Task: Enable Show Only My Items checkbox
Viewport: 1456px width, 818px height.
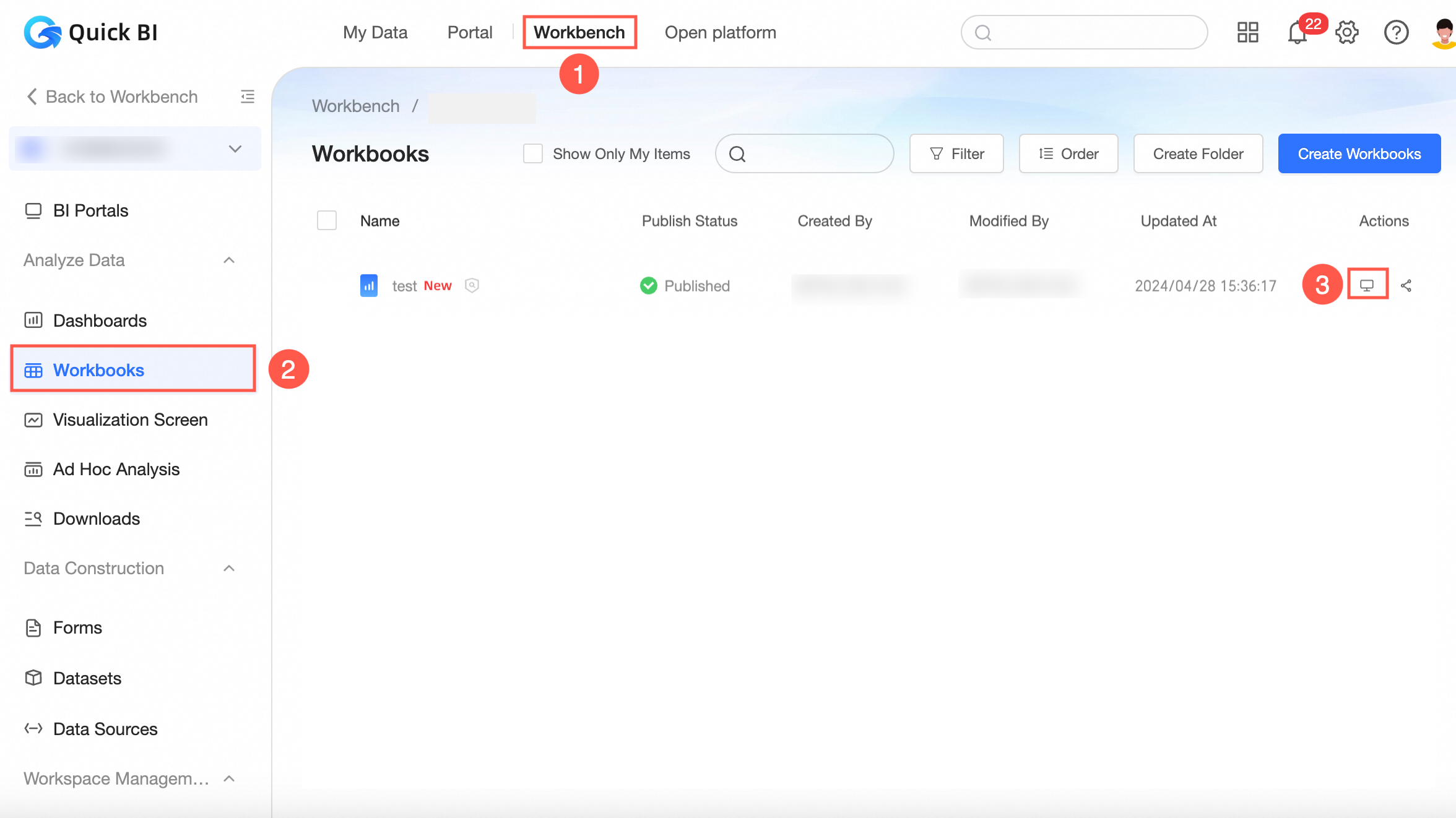Action: (532, 153)
